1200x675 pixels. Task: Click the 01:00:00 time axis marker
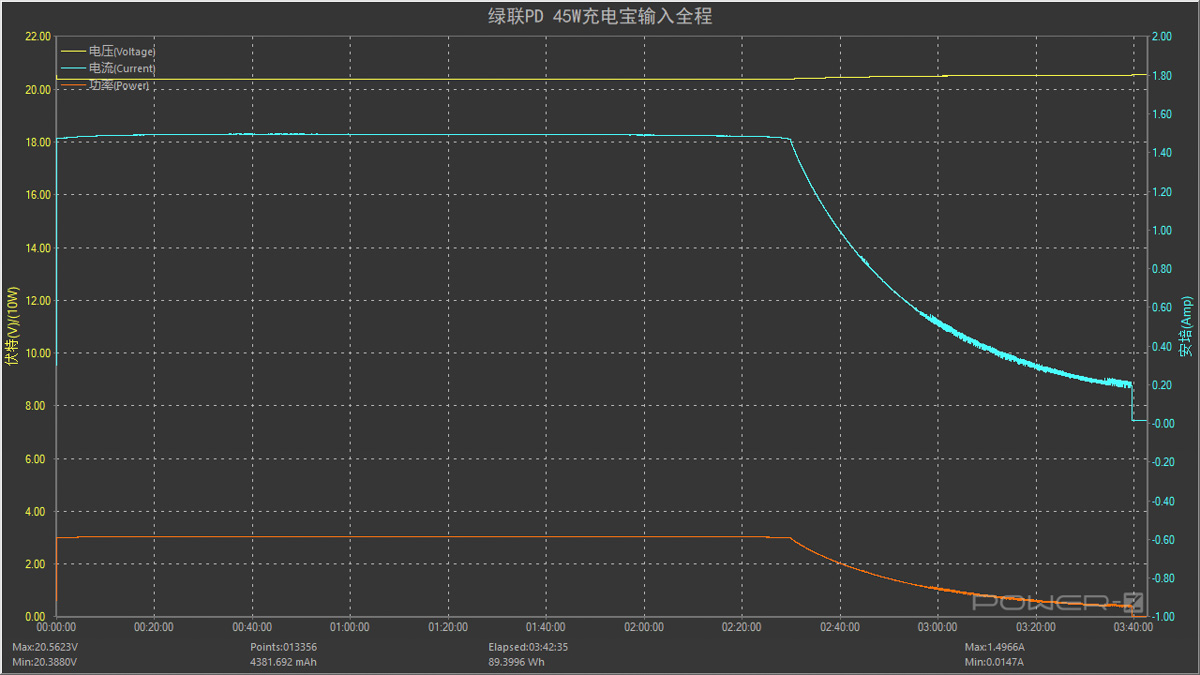tap(349, 627)
